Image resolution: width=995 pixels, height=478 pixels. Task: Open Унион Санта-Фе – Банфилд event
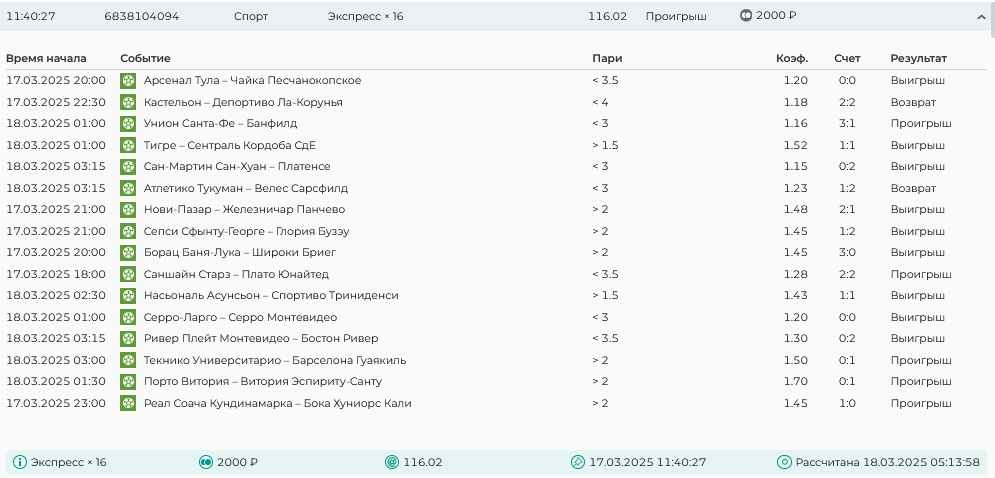click(220, 123)
